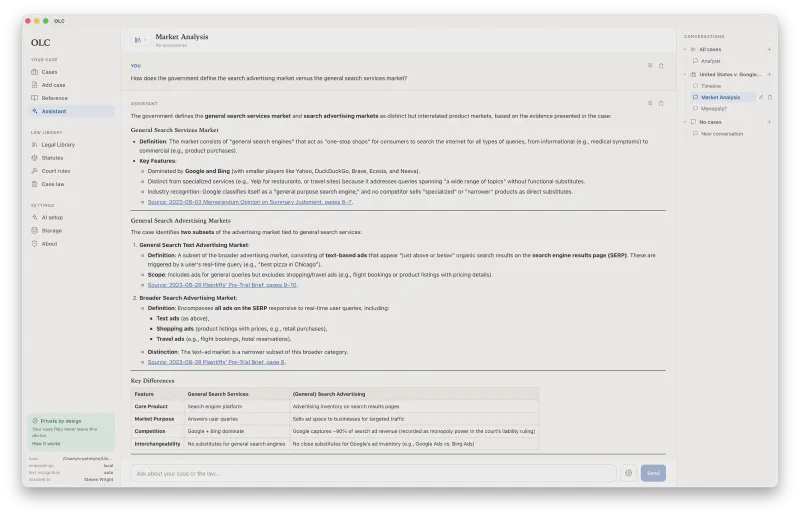The width and height of the screenshot is (800, 516).
Task: Click the 'General Search Services' column header
Action: (218, 395)
